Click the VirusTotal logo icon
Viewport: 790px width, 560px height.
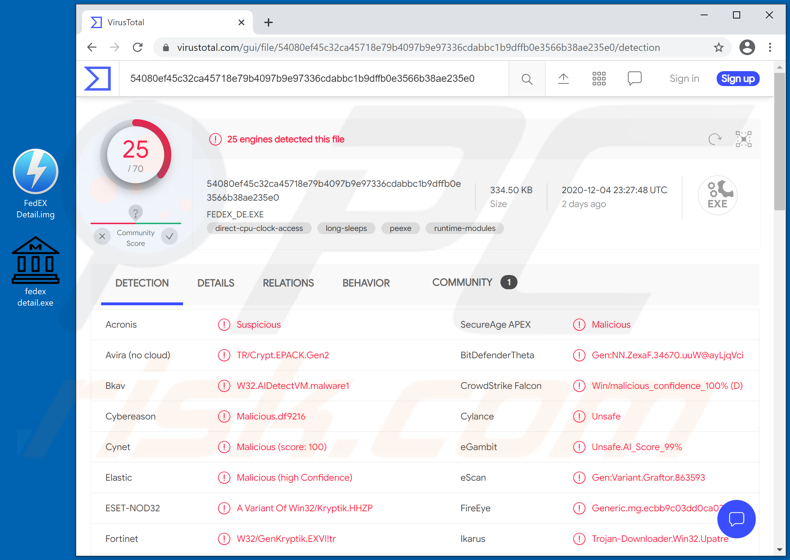(97, 79)
